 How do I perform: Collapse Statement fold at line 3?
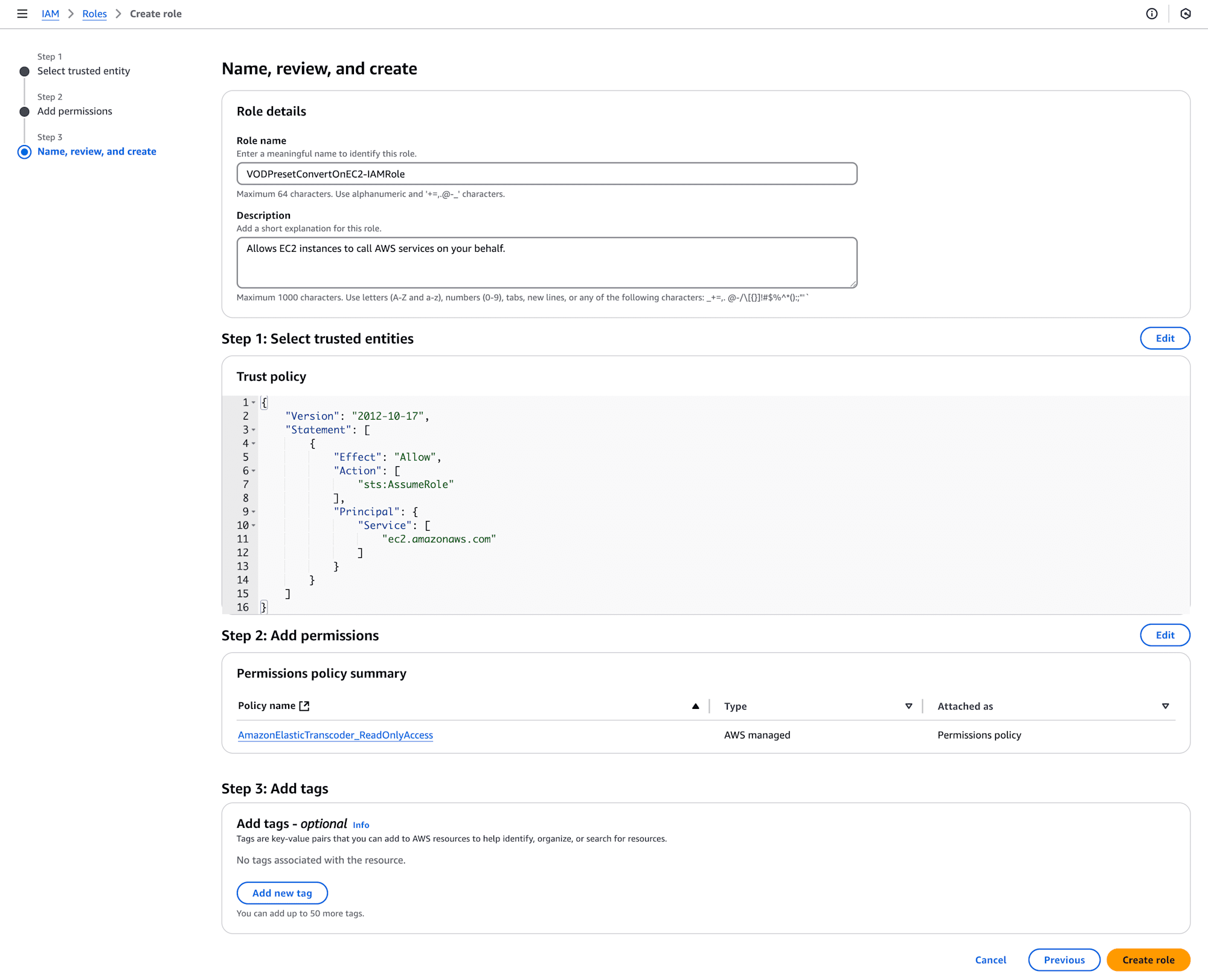coord(254,430)
